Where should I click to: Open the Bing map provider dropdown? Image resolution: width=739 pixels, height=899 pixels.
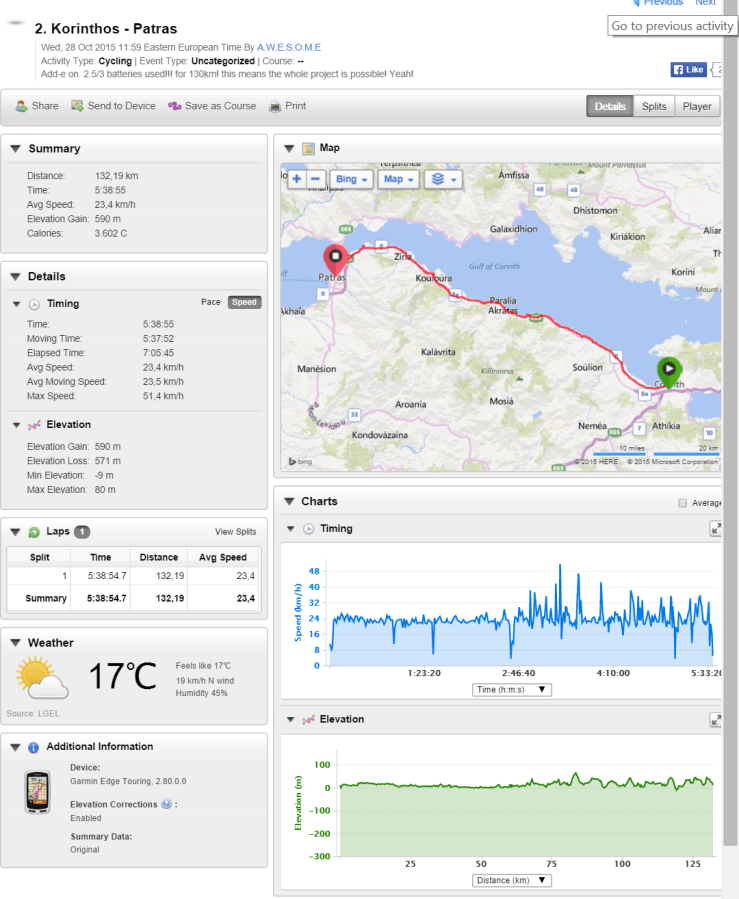point(352,179)
